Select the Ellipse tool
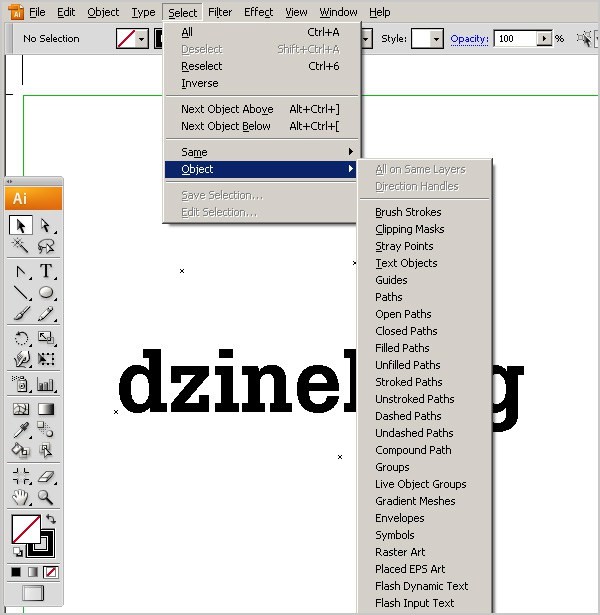This screenshot has width=600, height=615. click(x=45, y=293)
